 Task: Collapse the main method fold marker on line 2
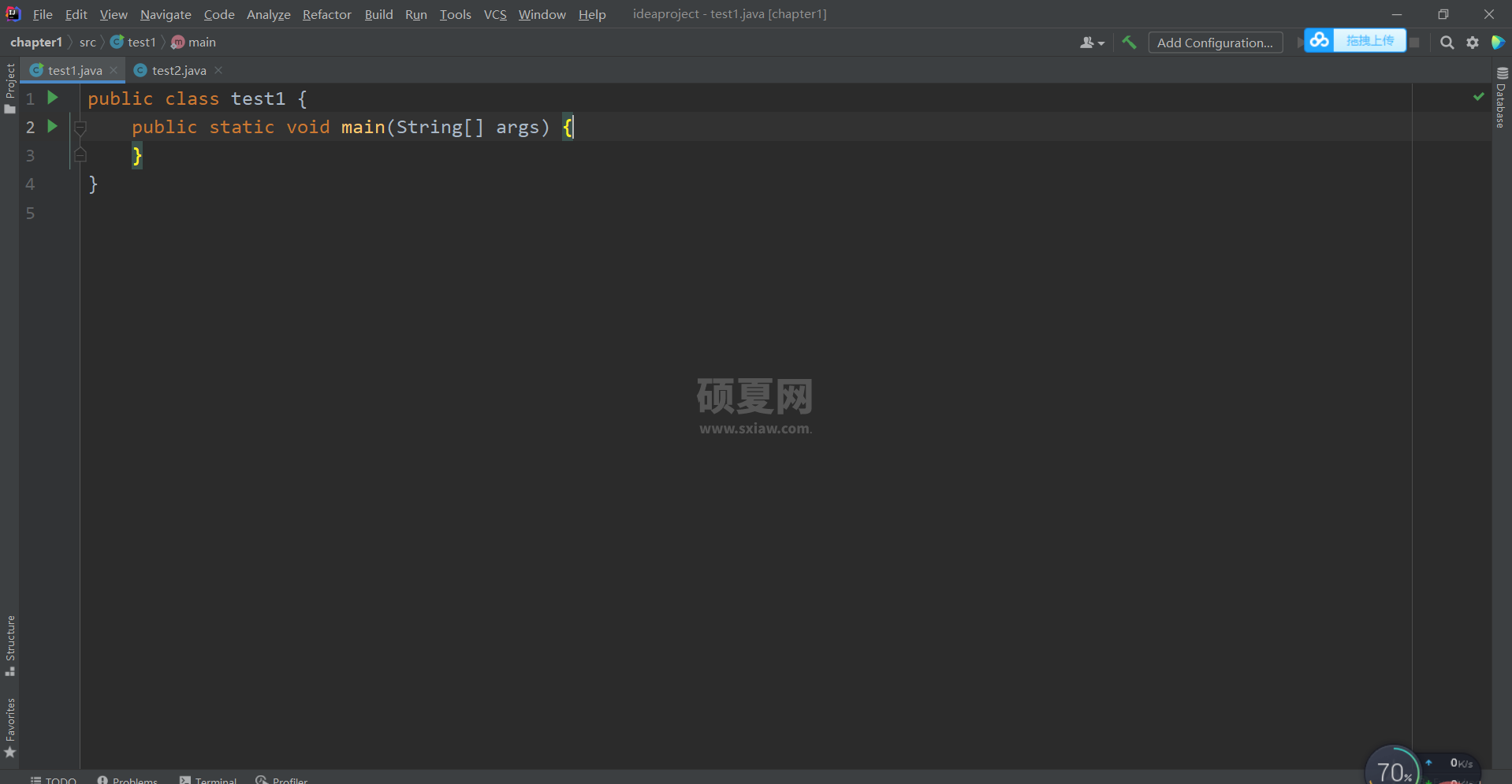(80, 128)
